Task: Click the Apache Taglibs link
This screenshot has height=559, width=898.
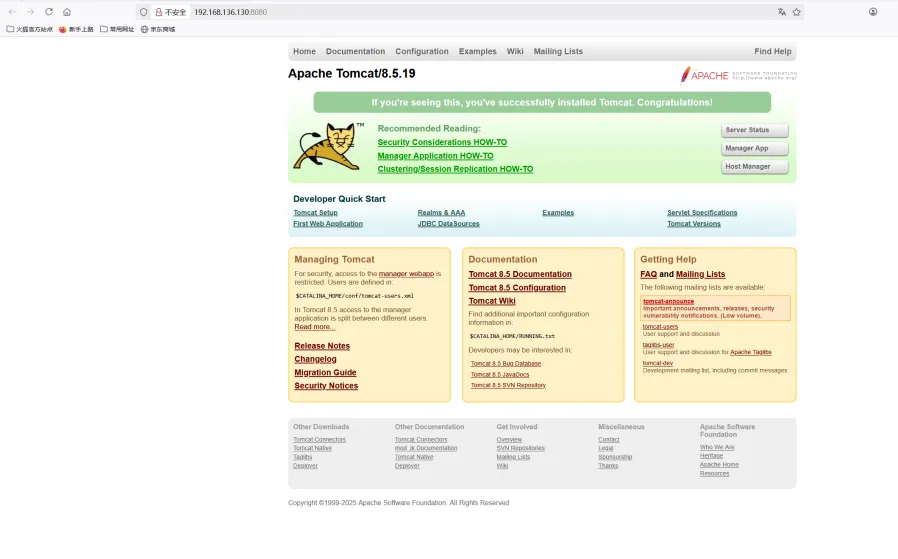Action: (x=750, y=352)
